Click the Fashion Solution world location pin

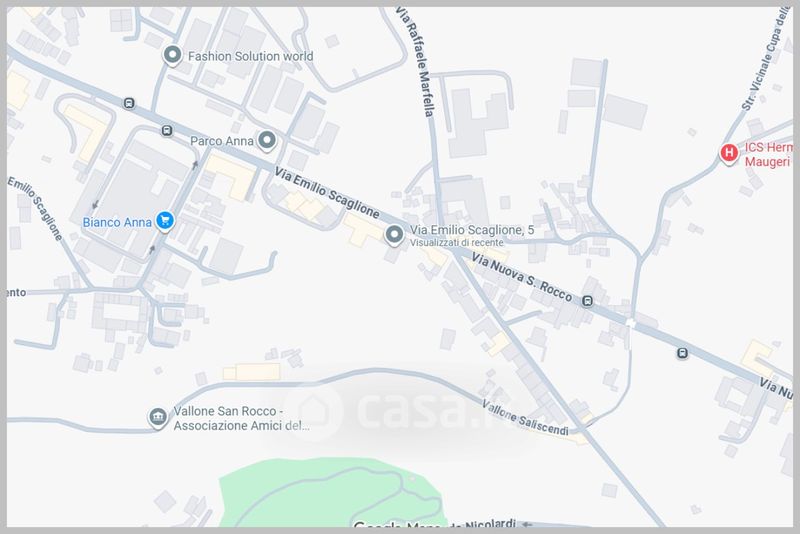[x=172, y=55]
